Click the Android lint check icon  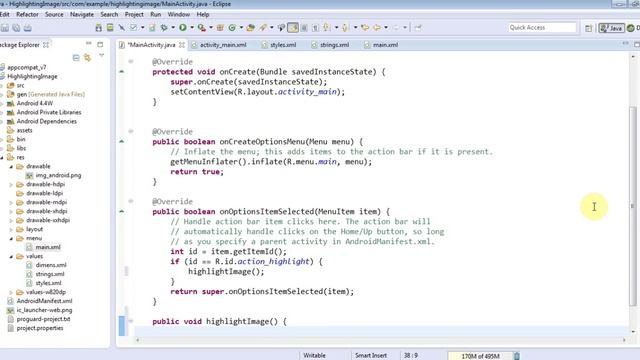133,28
